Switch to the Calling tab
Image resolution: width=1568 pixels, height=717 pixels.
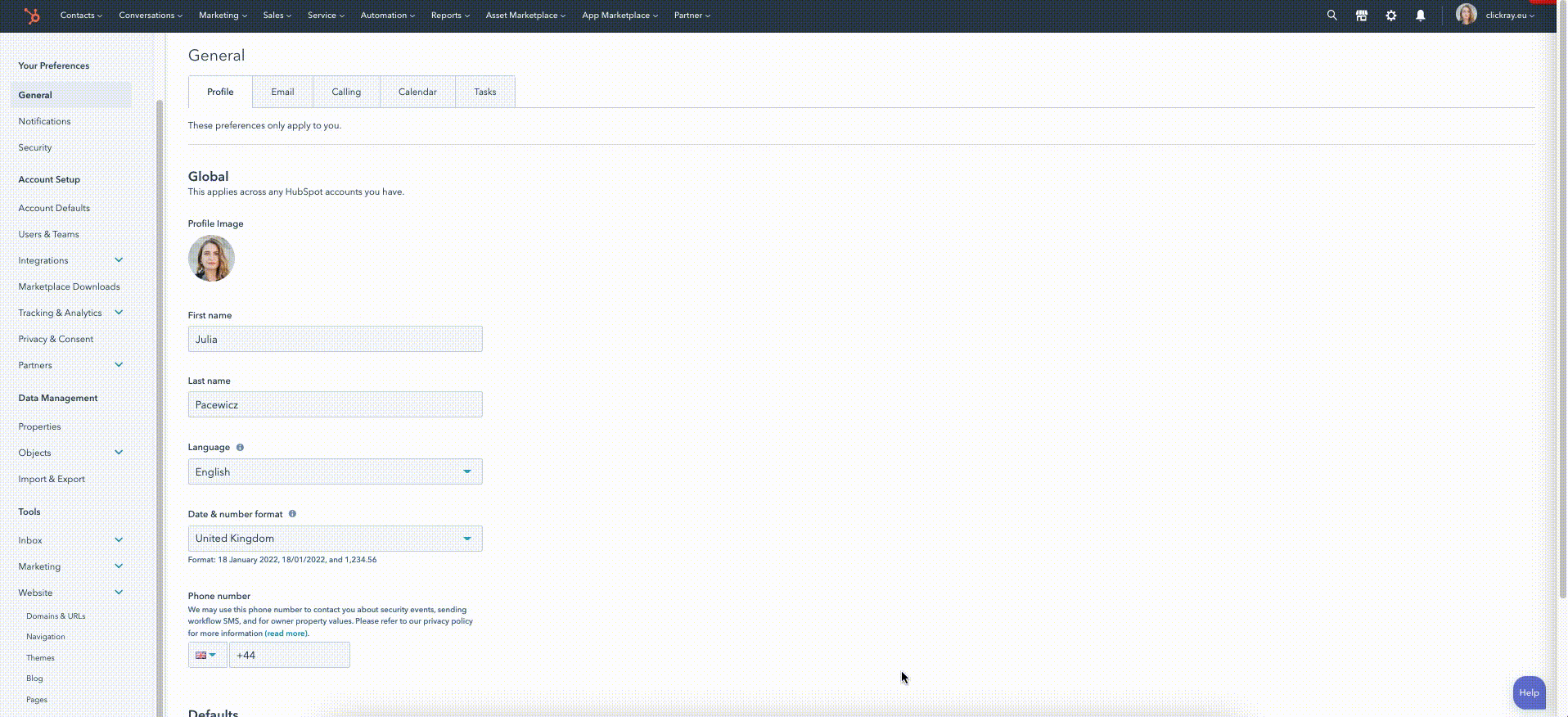[x=346, y=92]
